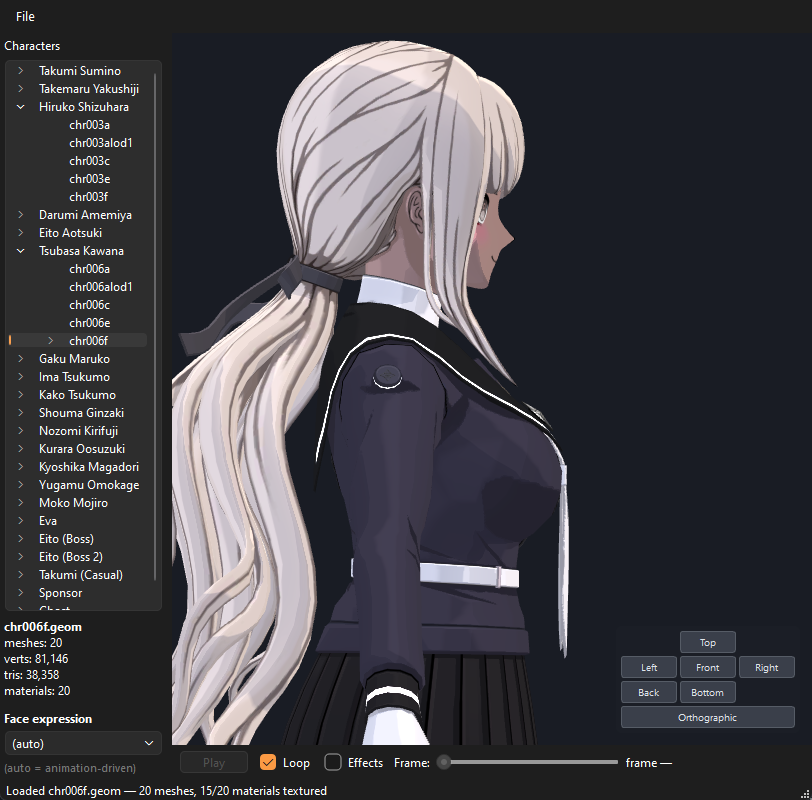Screen dimensions: 812x800
Task: Select the chr003c model
Action: tap(90, 161)
